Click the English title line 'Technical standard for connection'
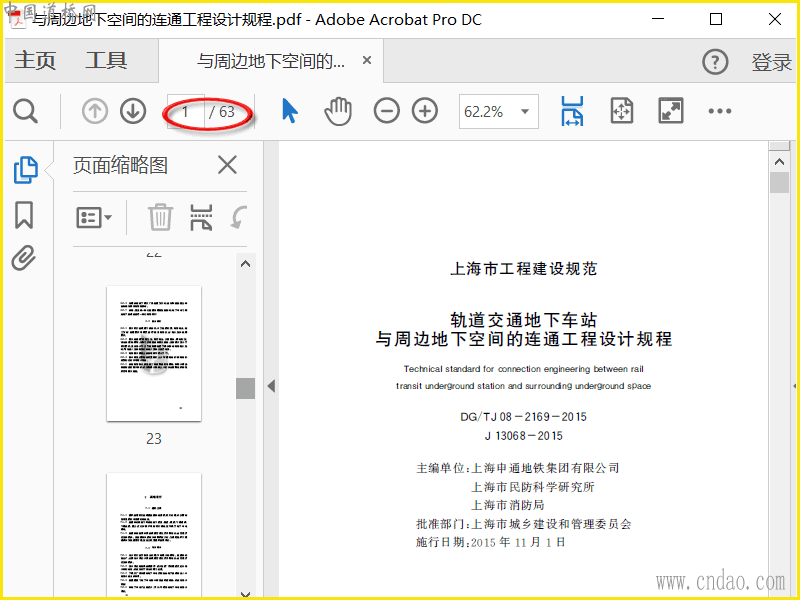This screenshot has width=800, height=600. click(523, 369)
